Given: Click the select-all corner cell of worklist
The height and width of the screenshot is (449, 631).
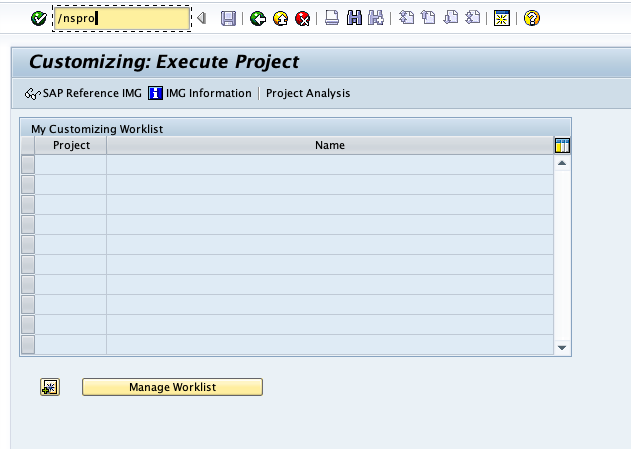Looking at the screenshot, I should [28, 145].
